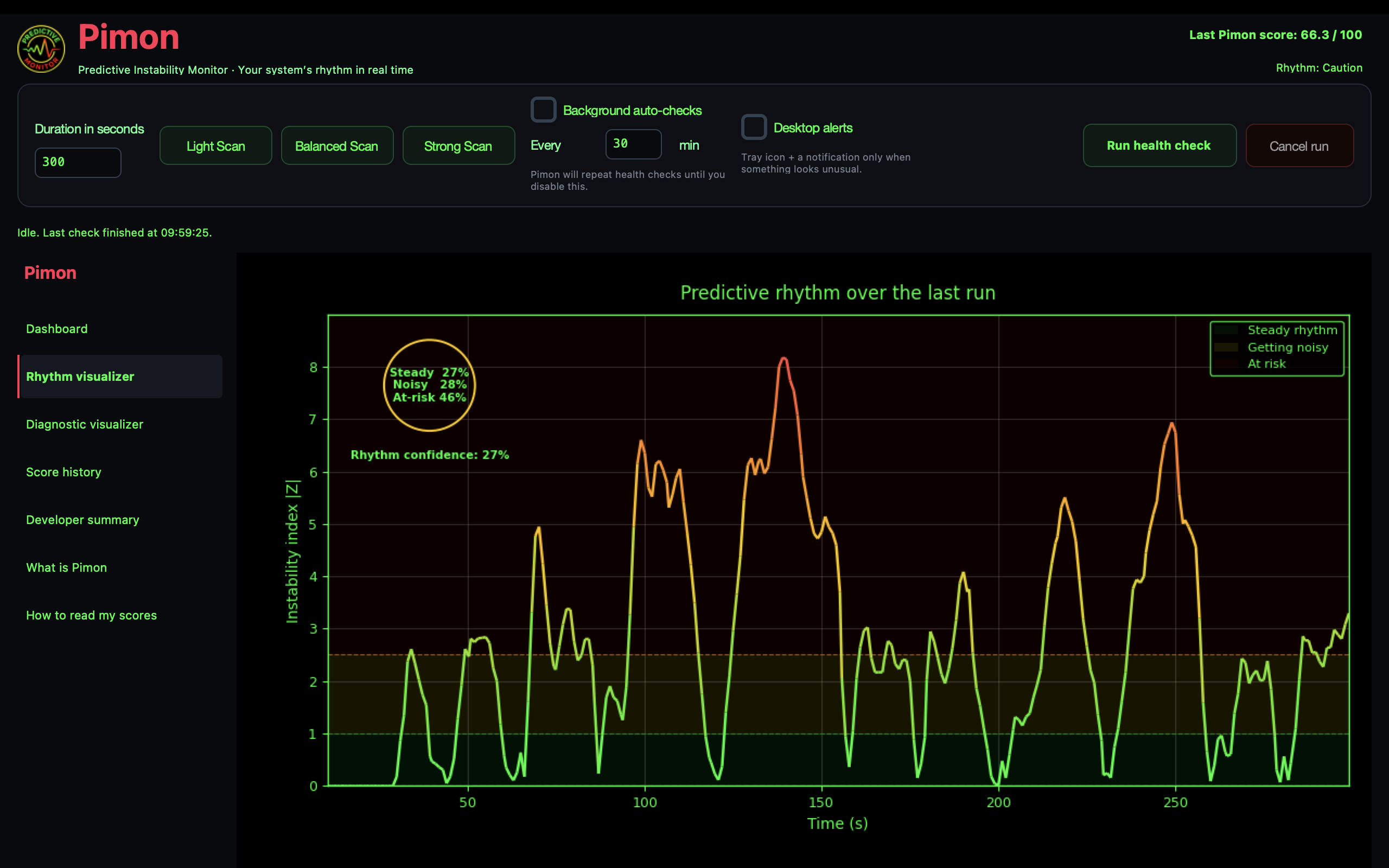Click the Pimon sidebar heading

tap(50, 273)
